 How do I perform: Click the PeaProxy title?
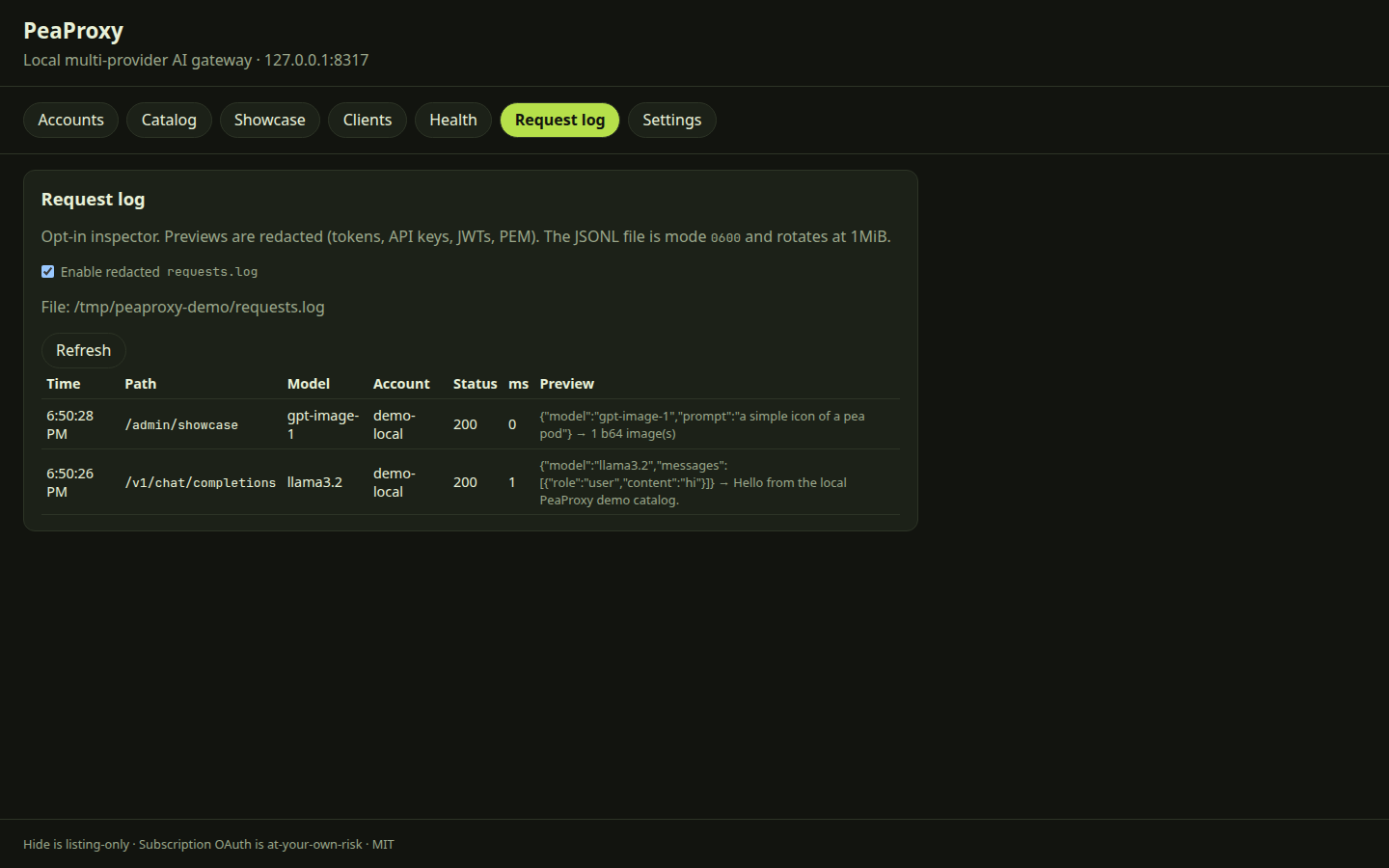pyautogui.click(x=73, y=31)
